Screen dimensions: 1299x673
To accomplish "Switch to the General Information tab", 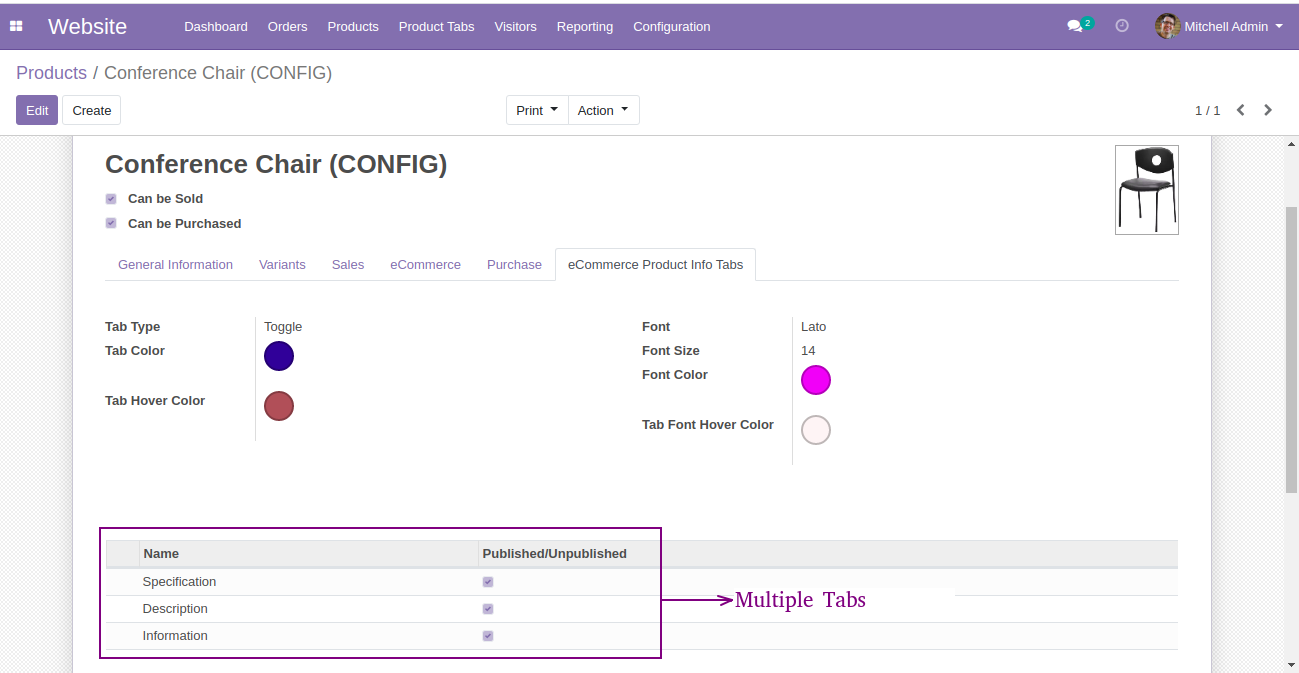I will 175,265.
